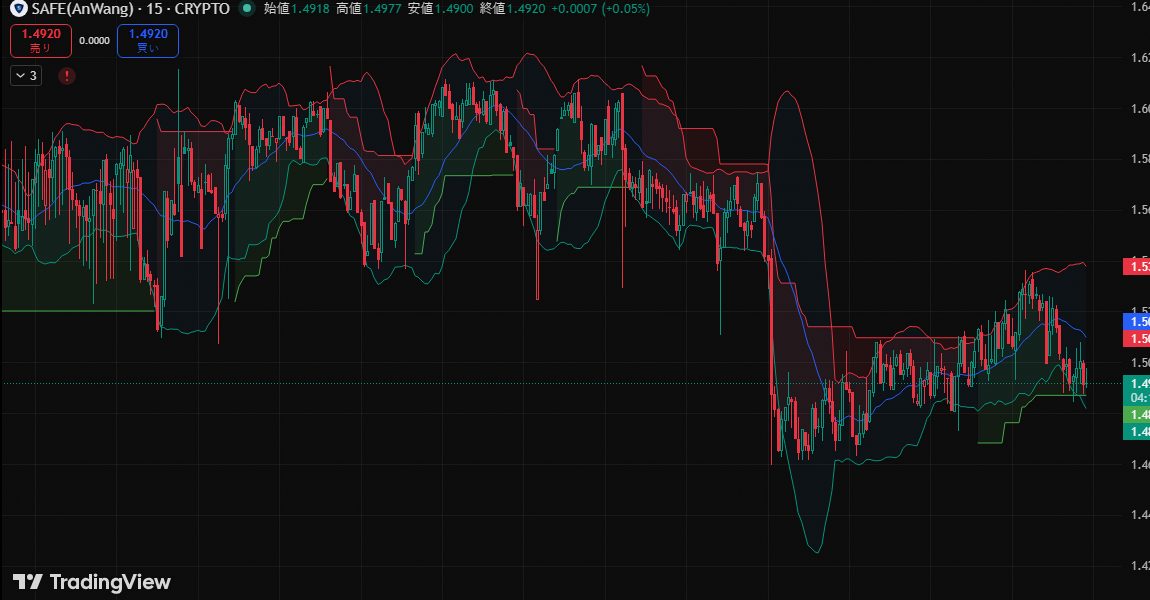Click the SAFE symbol logo icon
The image size is (1150, 600).
click(x=18, y=9)
